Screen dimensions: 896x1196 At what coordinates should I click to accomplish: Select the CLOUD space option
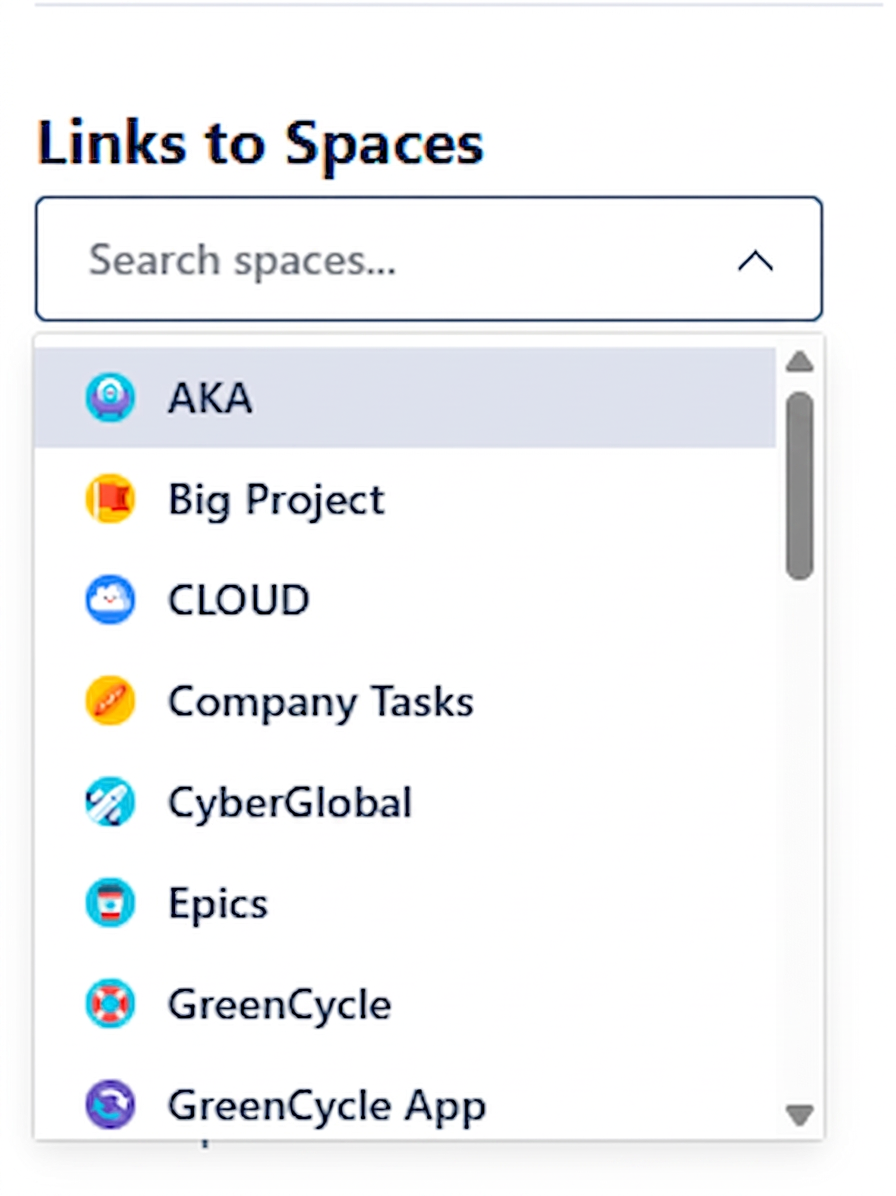pos(405,600)
